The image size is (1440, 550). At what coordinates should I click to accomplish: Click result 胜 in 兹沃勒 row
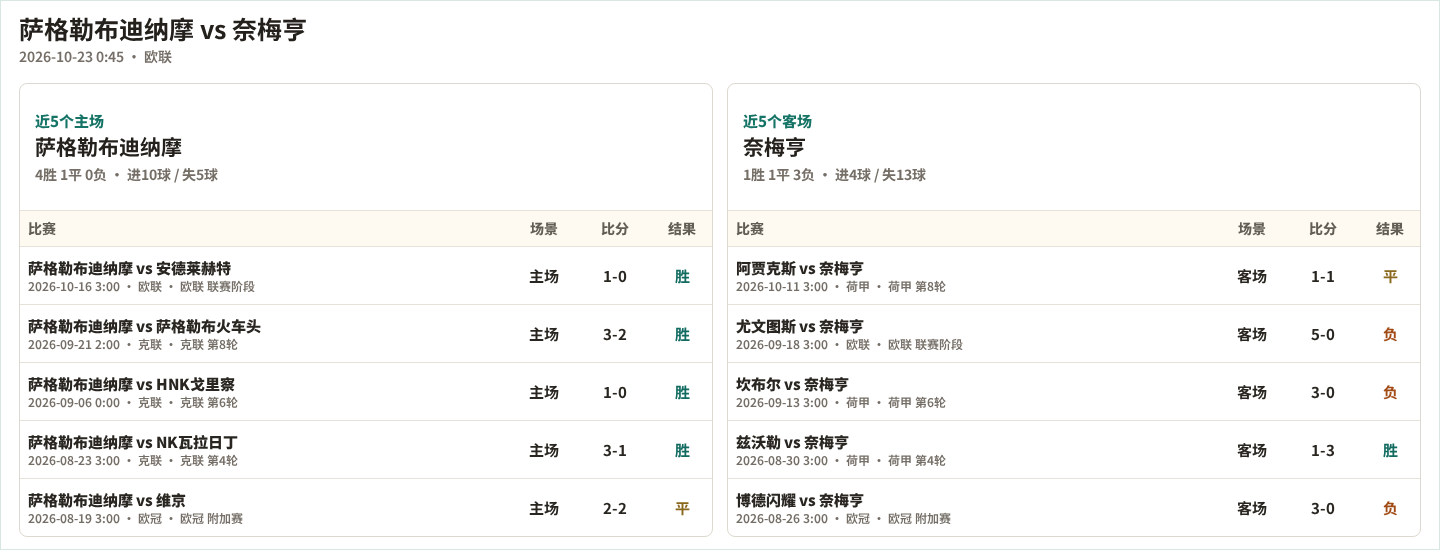(1390, 450)
